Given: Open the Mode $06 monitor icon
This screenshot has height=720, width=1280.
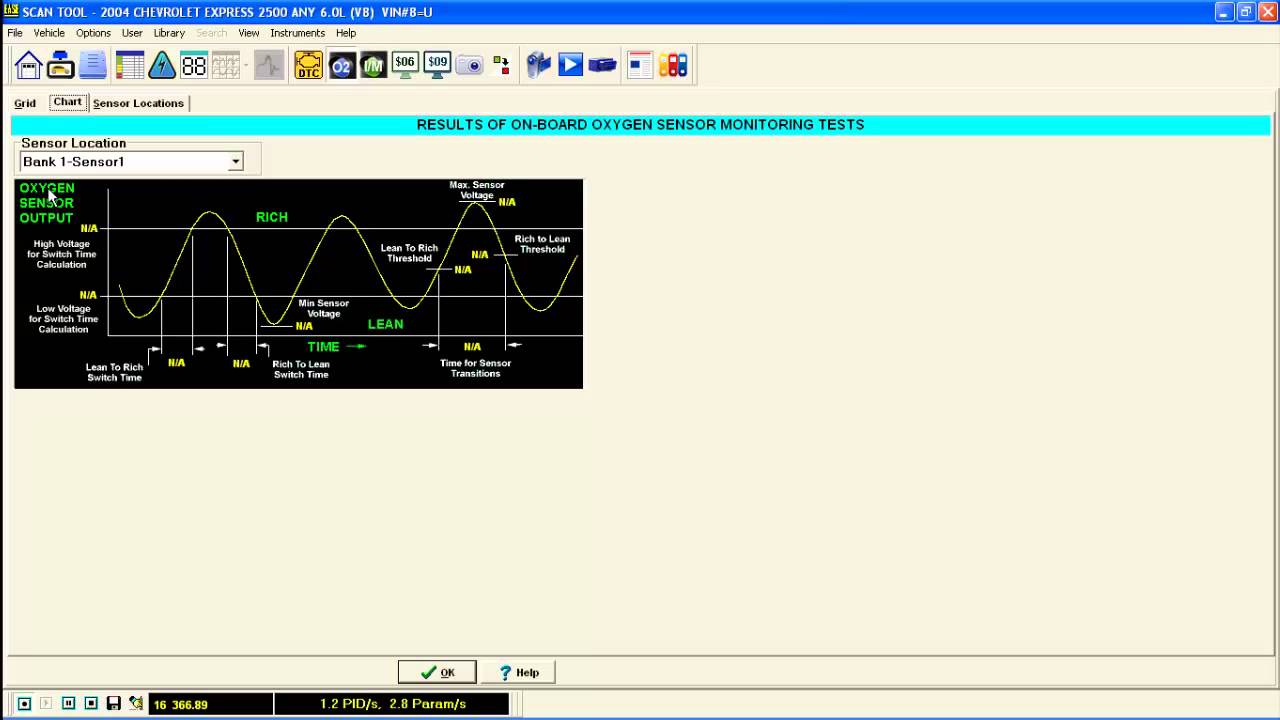Looking at the screenshot, I should pyautogui.click(x=405, y=66).
